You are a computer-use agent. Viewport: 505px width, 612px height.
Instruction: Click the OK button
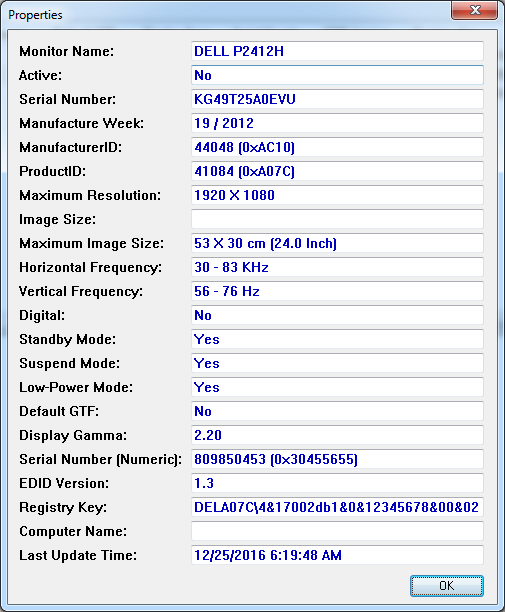[446, 585]
